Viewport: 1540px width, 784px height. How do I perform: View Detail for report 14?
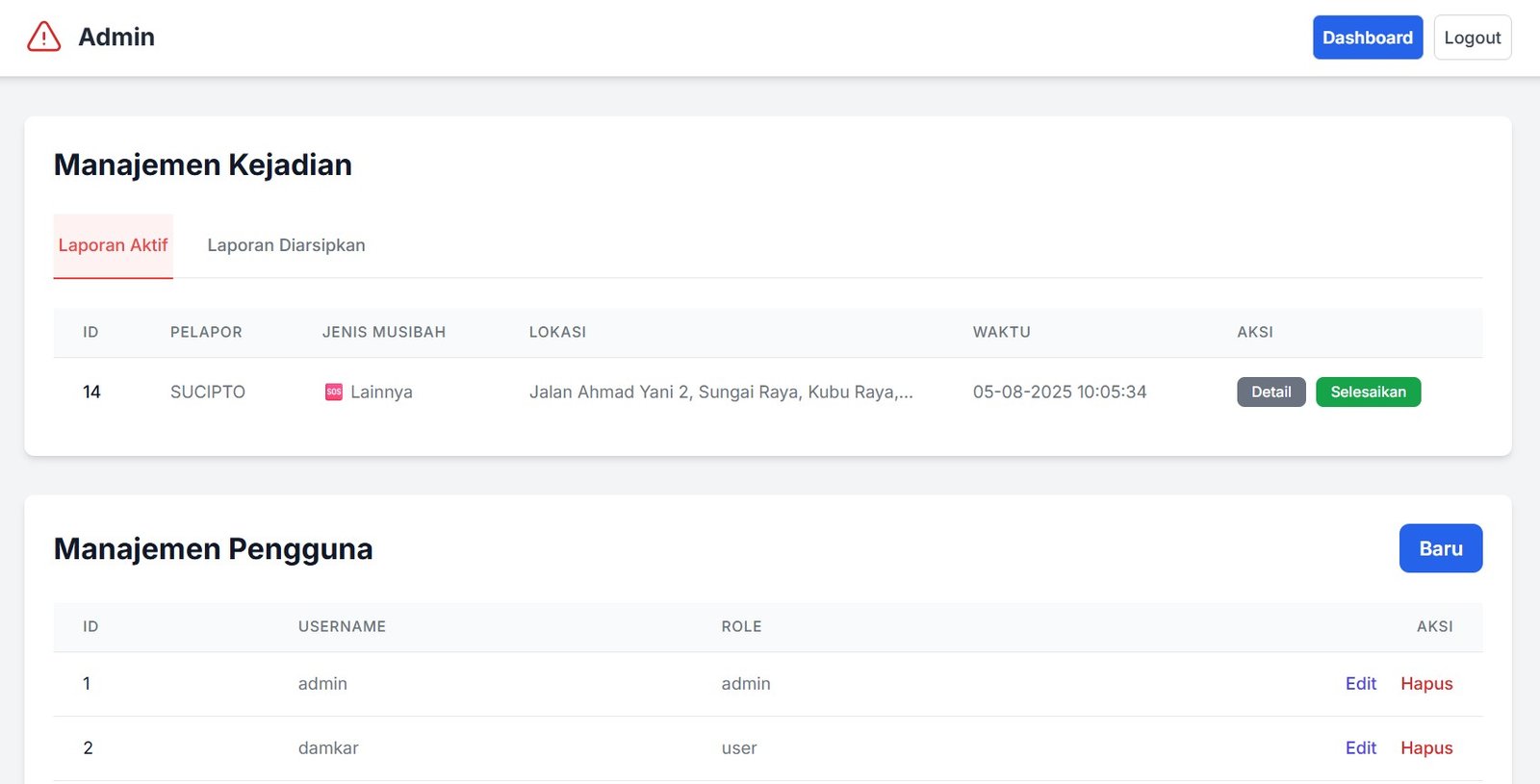(1270, 392)
